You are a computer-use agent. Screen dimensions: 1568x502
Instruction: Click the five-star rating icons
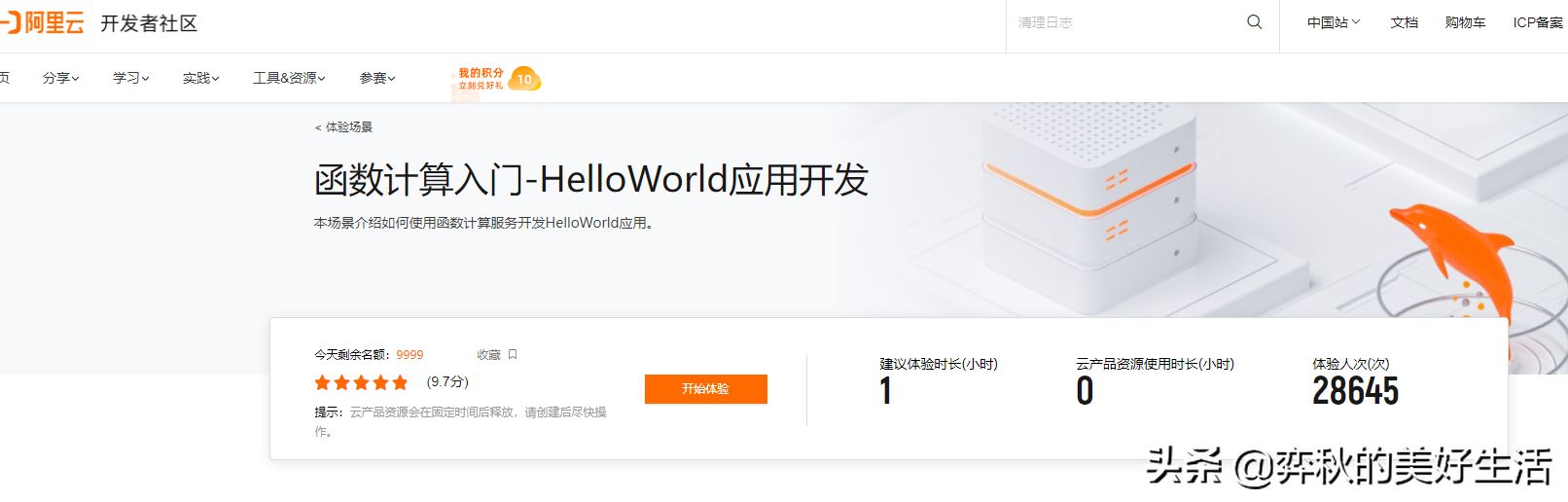point(361,382)
